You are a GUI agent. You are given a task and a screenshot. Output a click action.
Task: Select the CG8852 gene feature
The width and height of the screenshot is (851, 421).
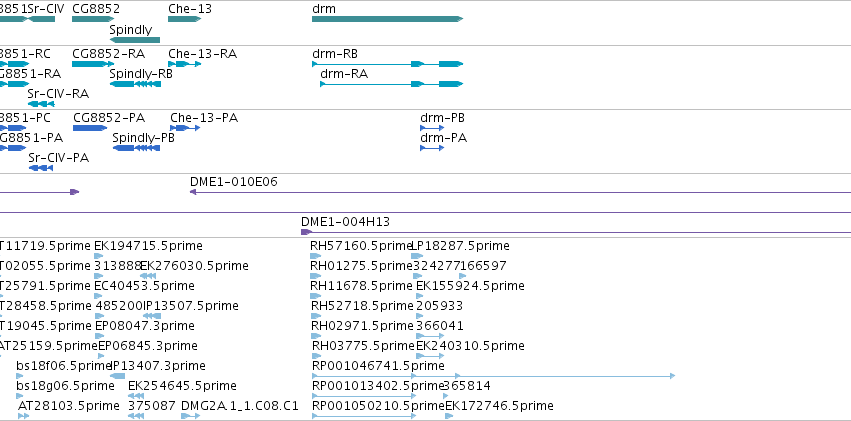point(93,19)
